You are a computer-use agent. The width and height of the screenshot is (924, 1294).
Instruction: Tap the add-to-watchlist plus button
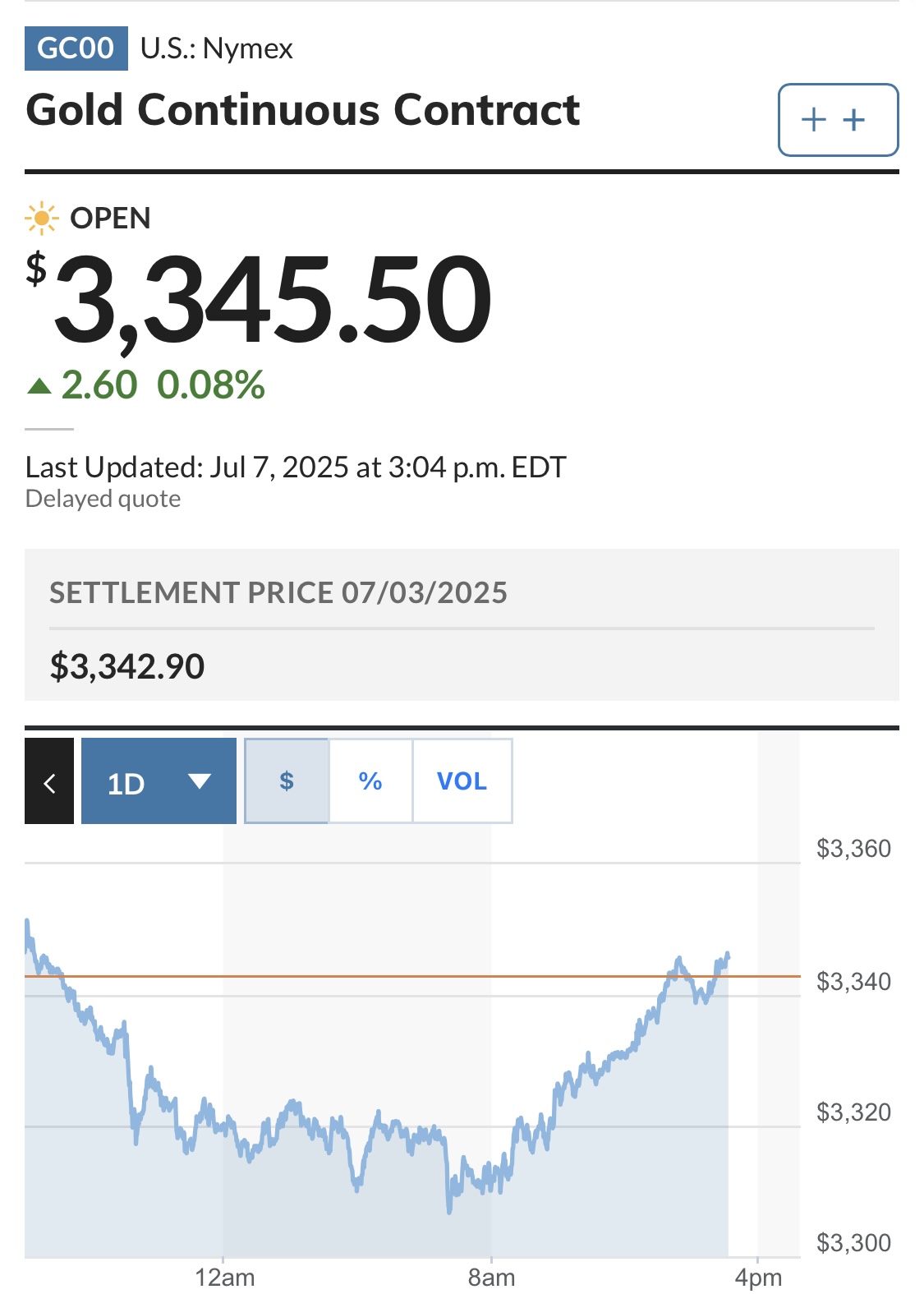click(838, 120)
